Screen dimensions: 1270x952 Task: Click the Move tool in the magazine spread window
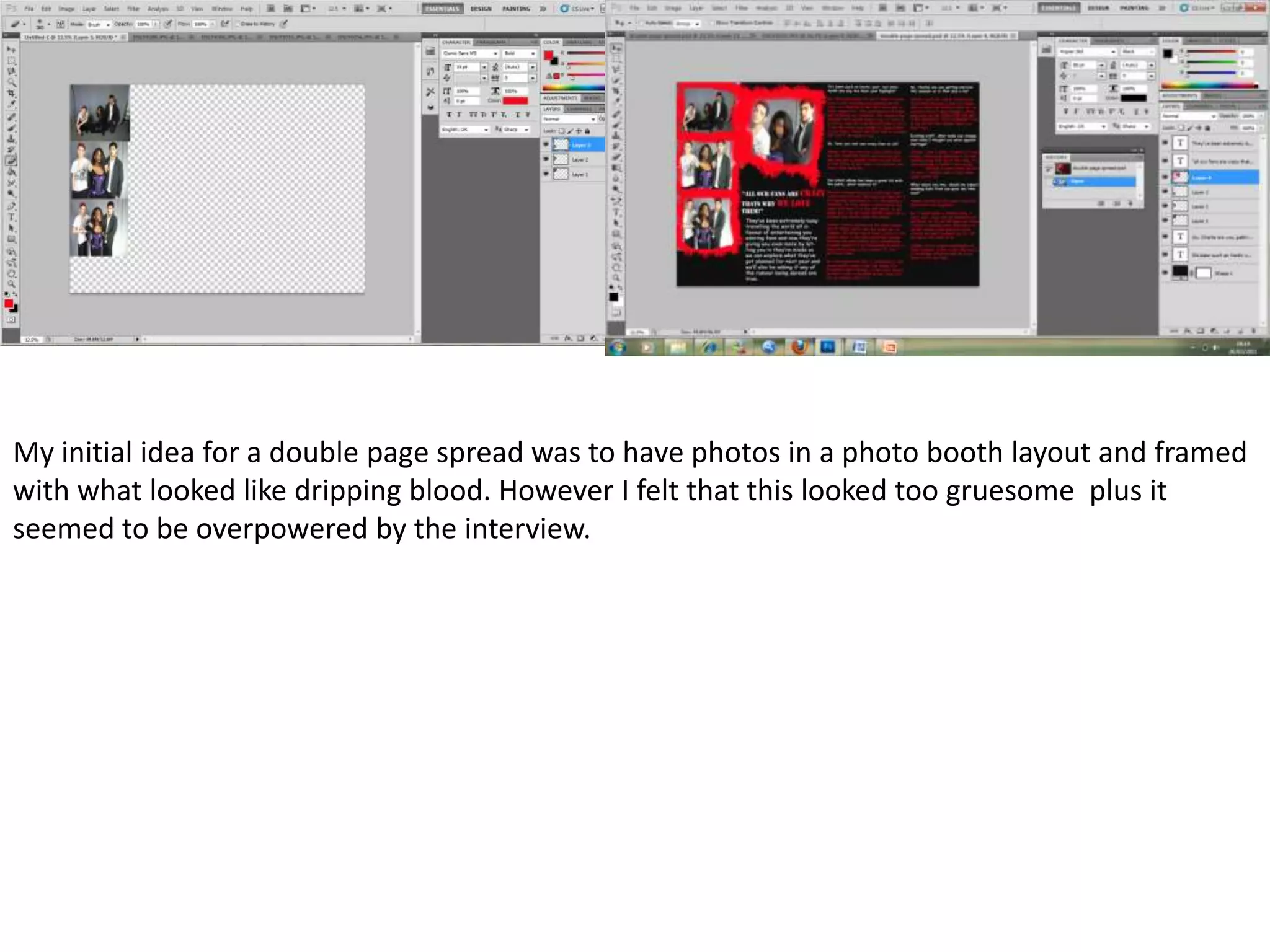tap(616, 48)
